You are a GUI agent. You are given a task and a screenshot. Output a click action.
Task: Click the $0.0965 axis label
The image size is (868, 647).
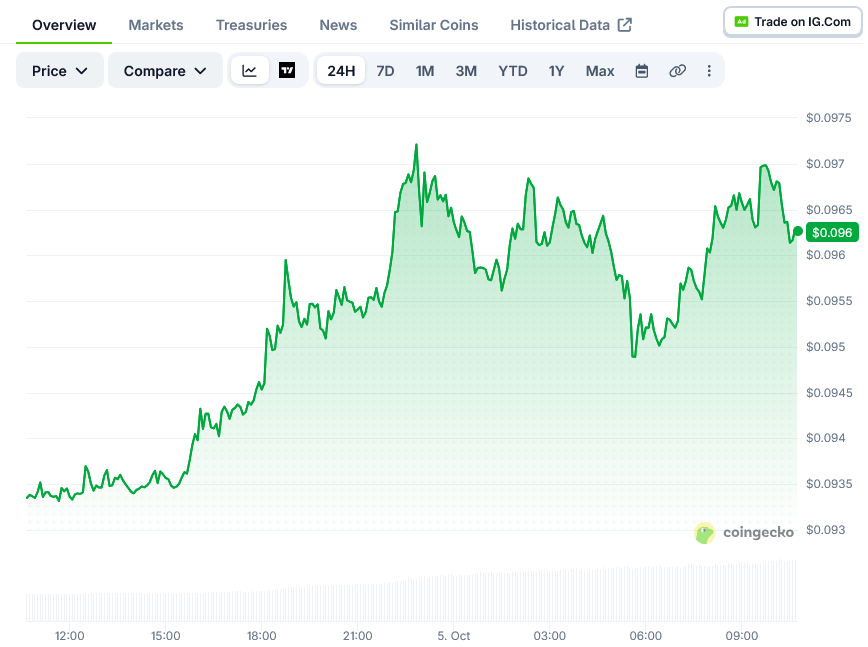click(x=829, y=210)
